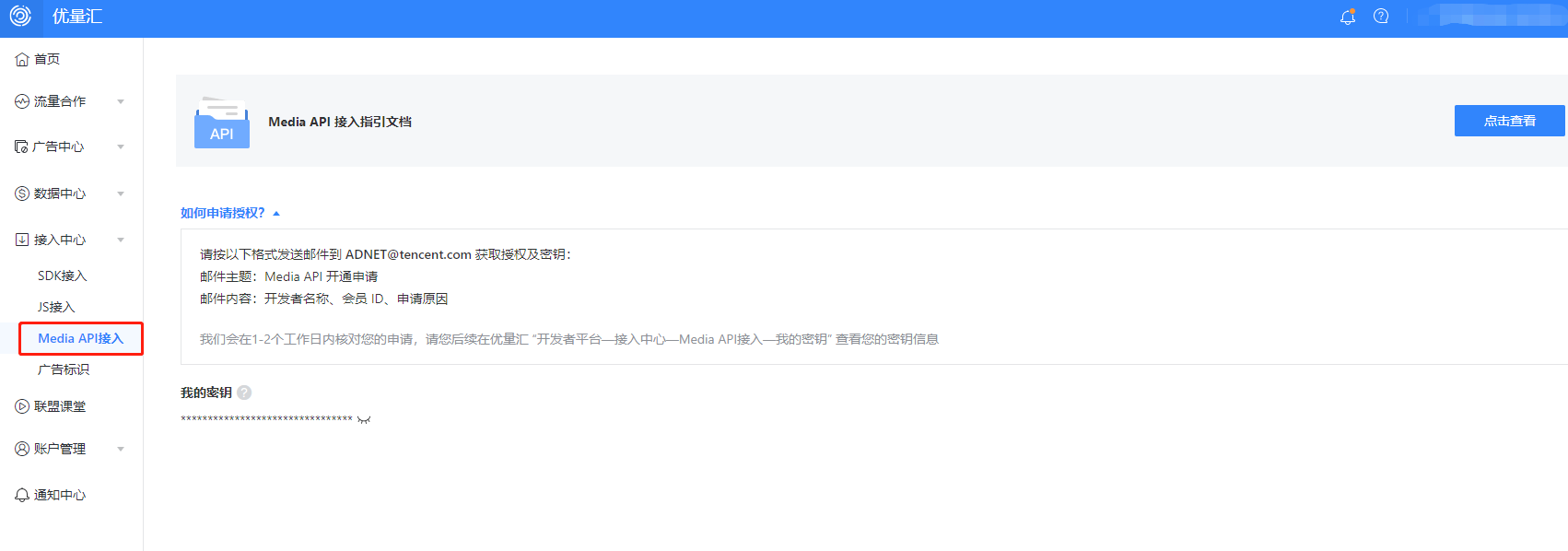Click the 如何申请授权? link
Viewport: 1568px width, 551px height.
point(223,213)
